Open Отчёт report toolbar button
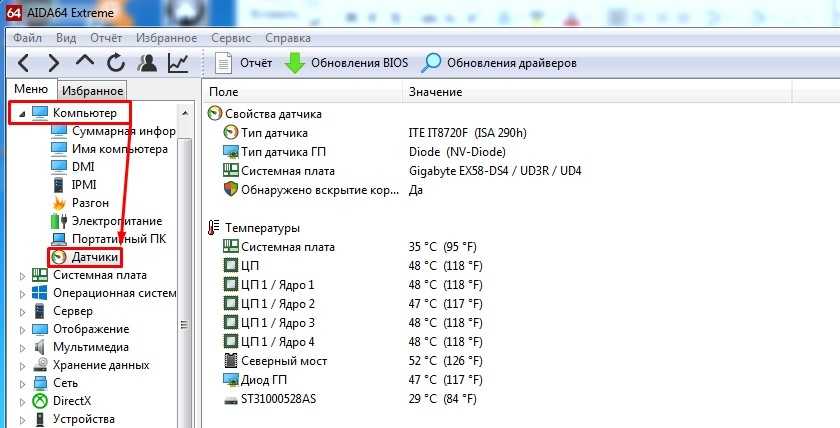This screenshot has width=840, height=428. [245, 63]
